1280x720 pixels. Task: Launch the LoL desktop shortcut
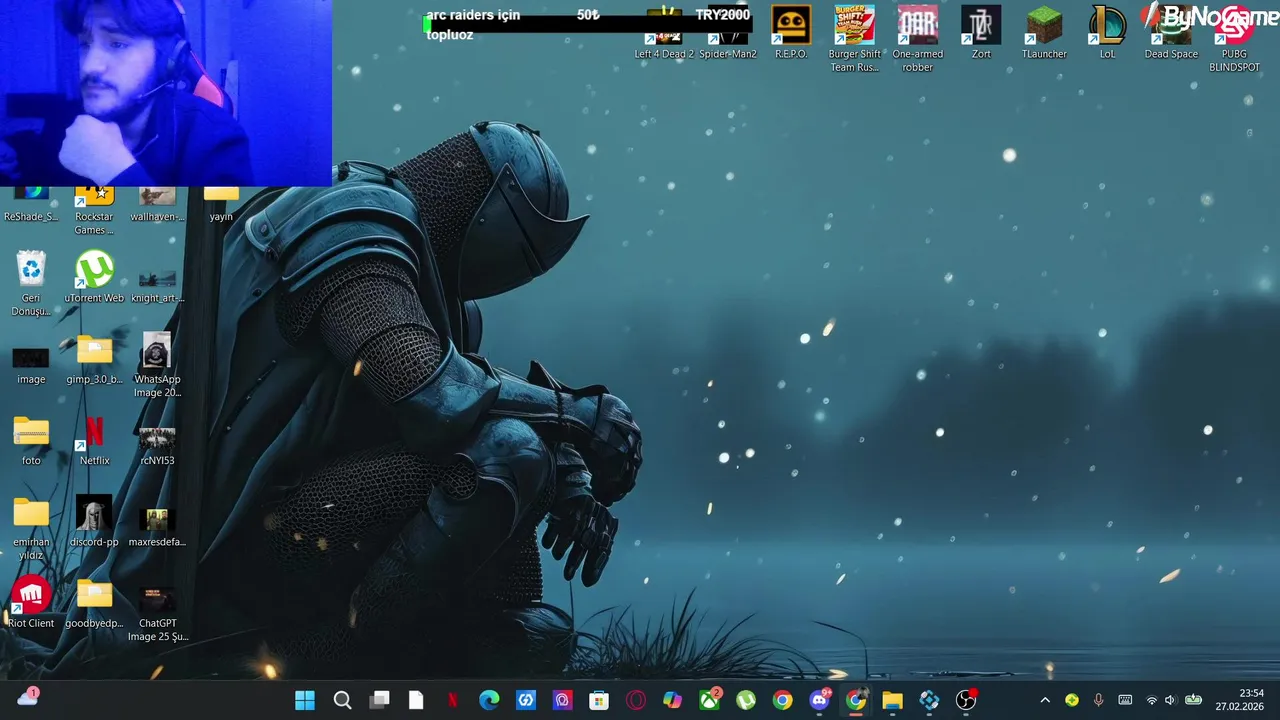click(1107, 32)
